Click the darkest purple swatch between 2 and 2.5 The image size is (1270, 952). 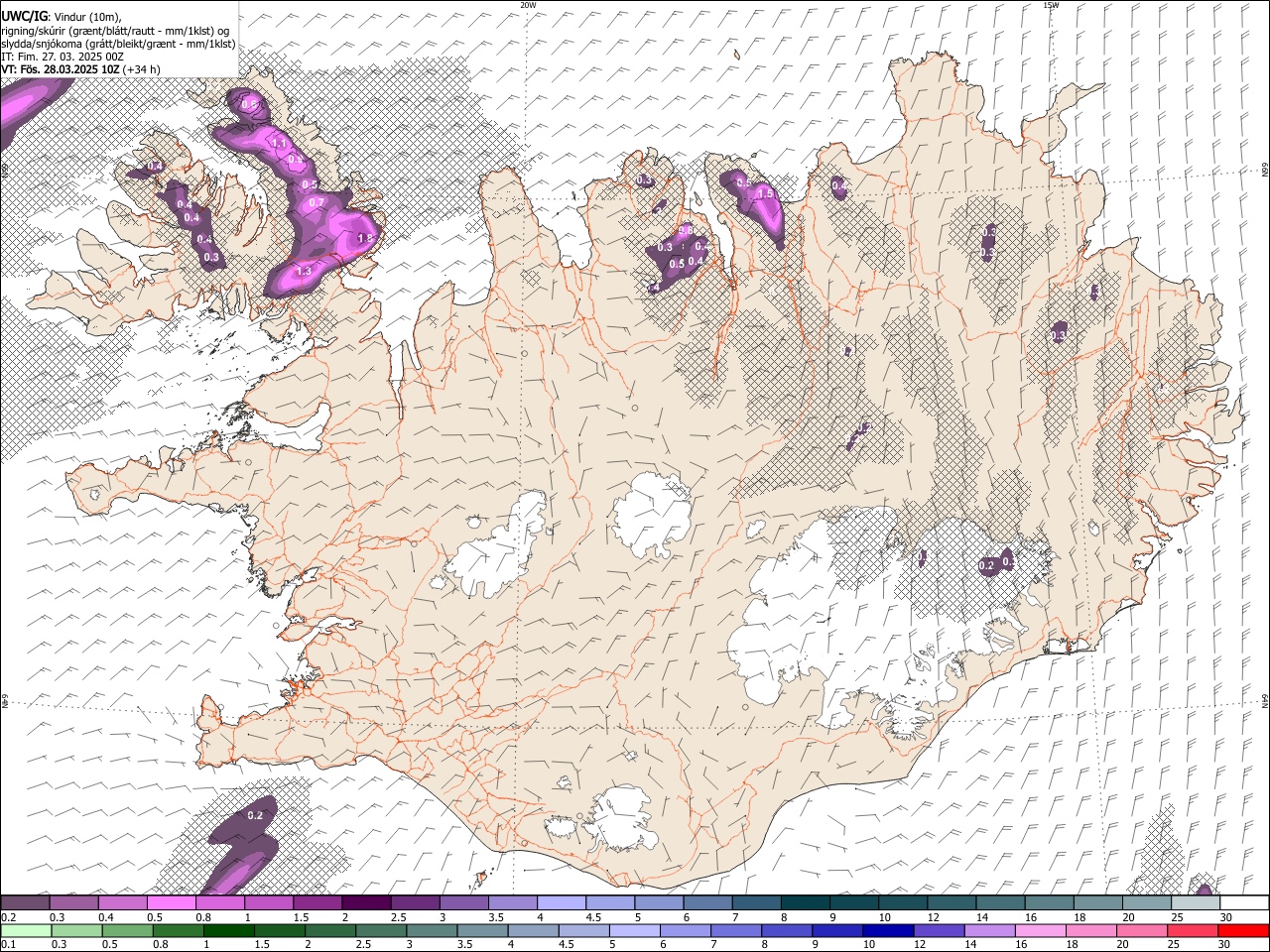pos(366,903)
